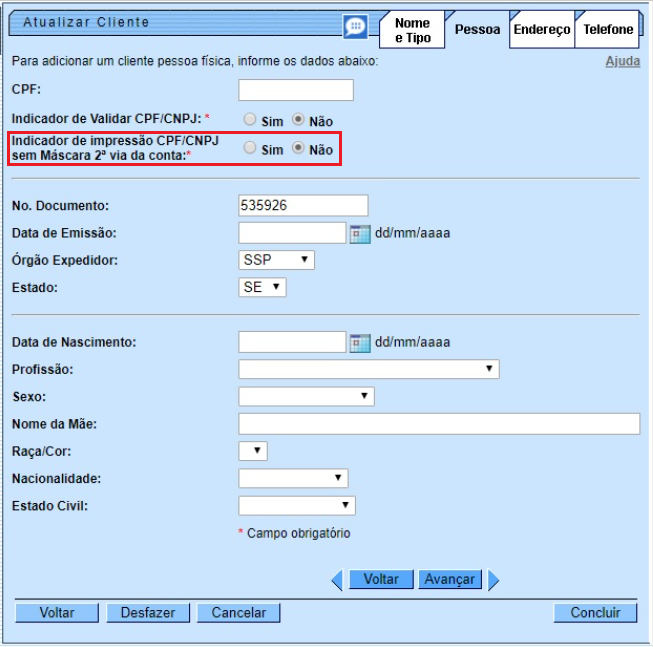Select Sim for impressão CPF/CNPJ sem Máscara
Image resolution: width=653 pixels, height=647 pixels.
point(250,147)
